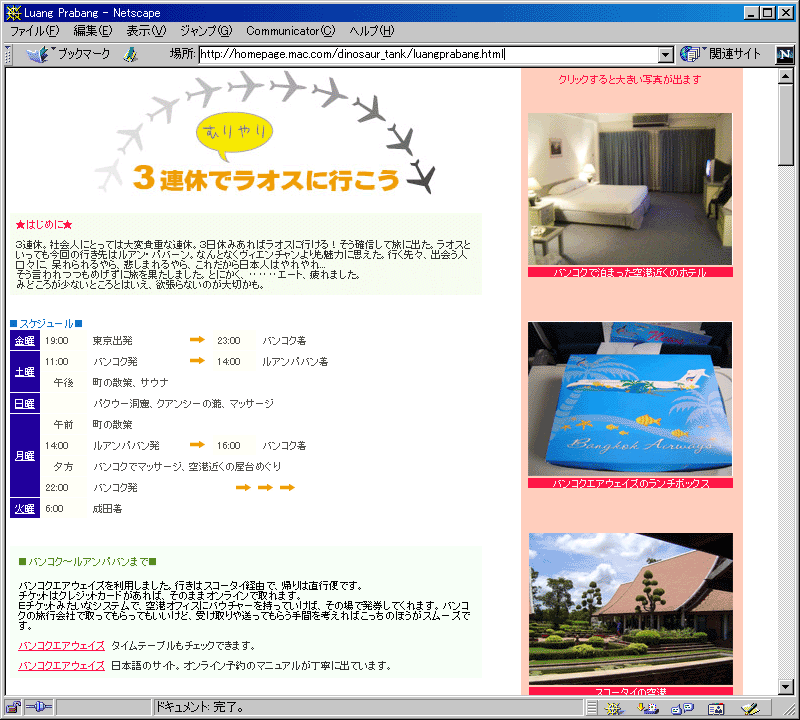Screen dimensions: 800x720
Task: Open the ジャンプ(G) menu
Action: tap(206, 31)
